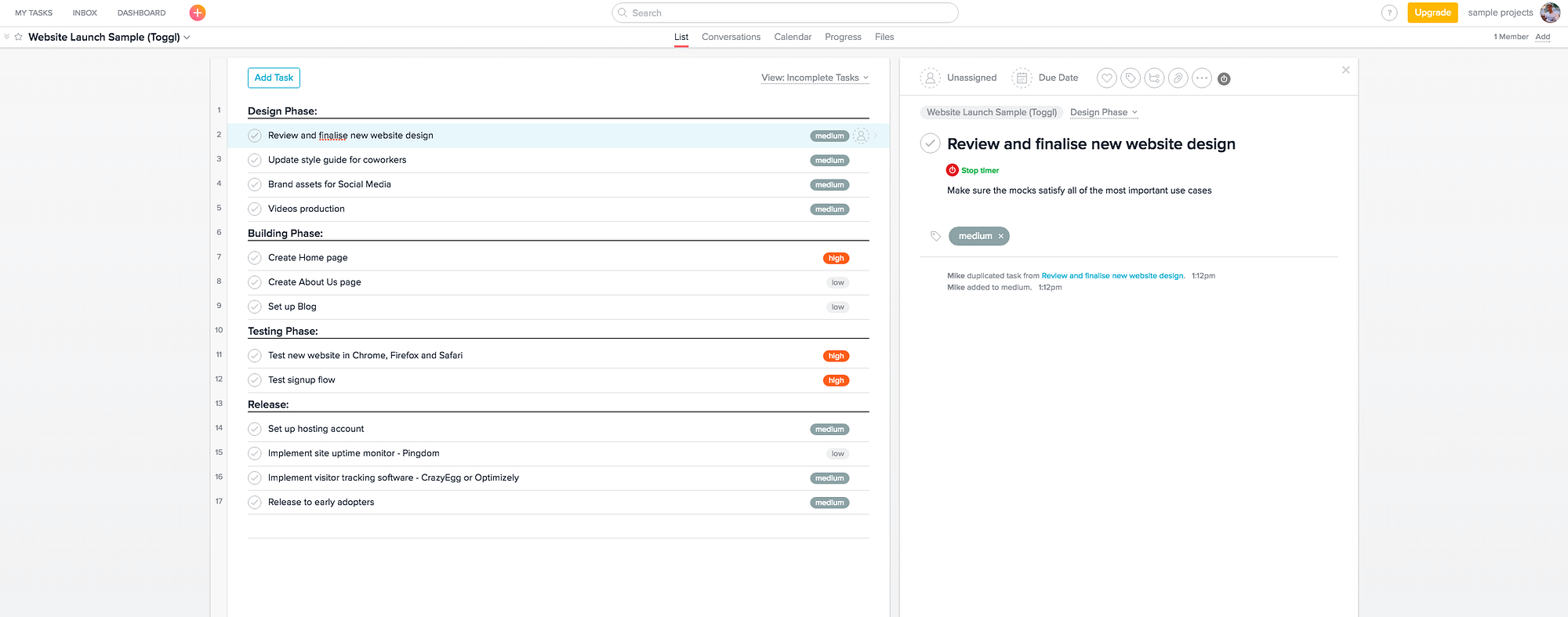
Task: Select the Building Phase: section header
Action: (285, 234)
